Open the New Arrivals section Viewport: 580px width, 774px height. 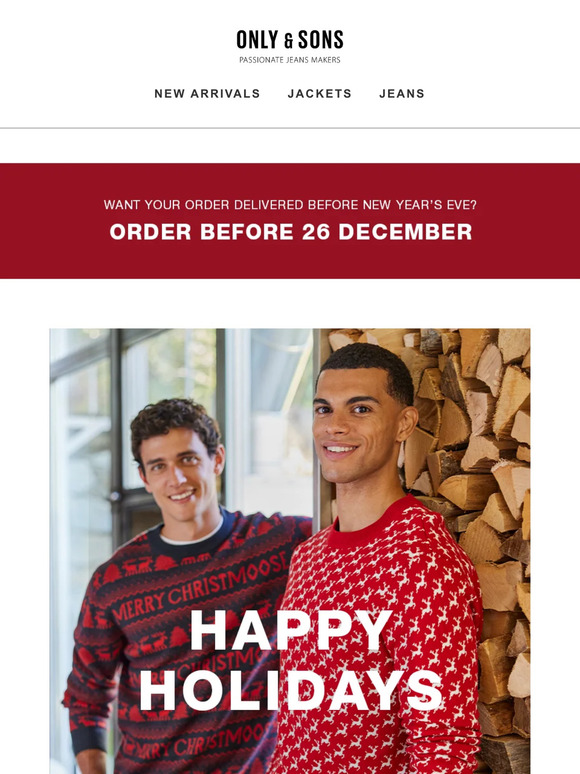207,93
